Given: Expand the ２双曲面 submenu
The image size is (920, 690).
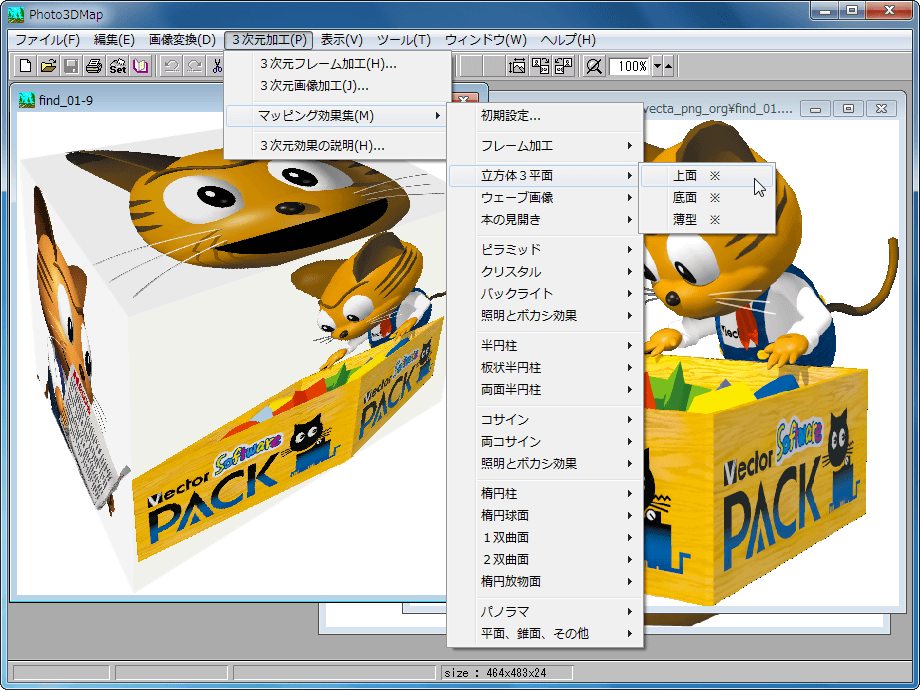Looking at the screenshot, I should pyautogui.click(x=545, y=560).
